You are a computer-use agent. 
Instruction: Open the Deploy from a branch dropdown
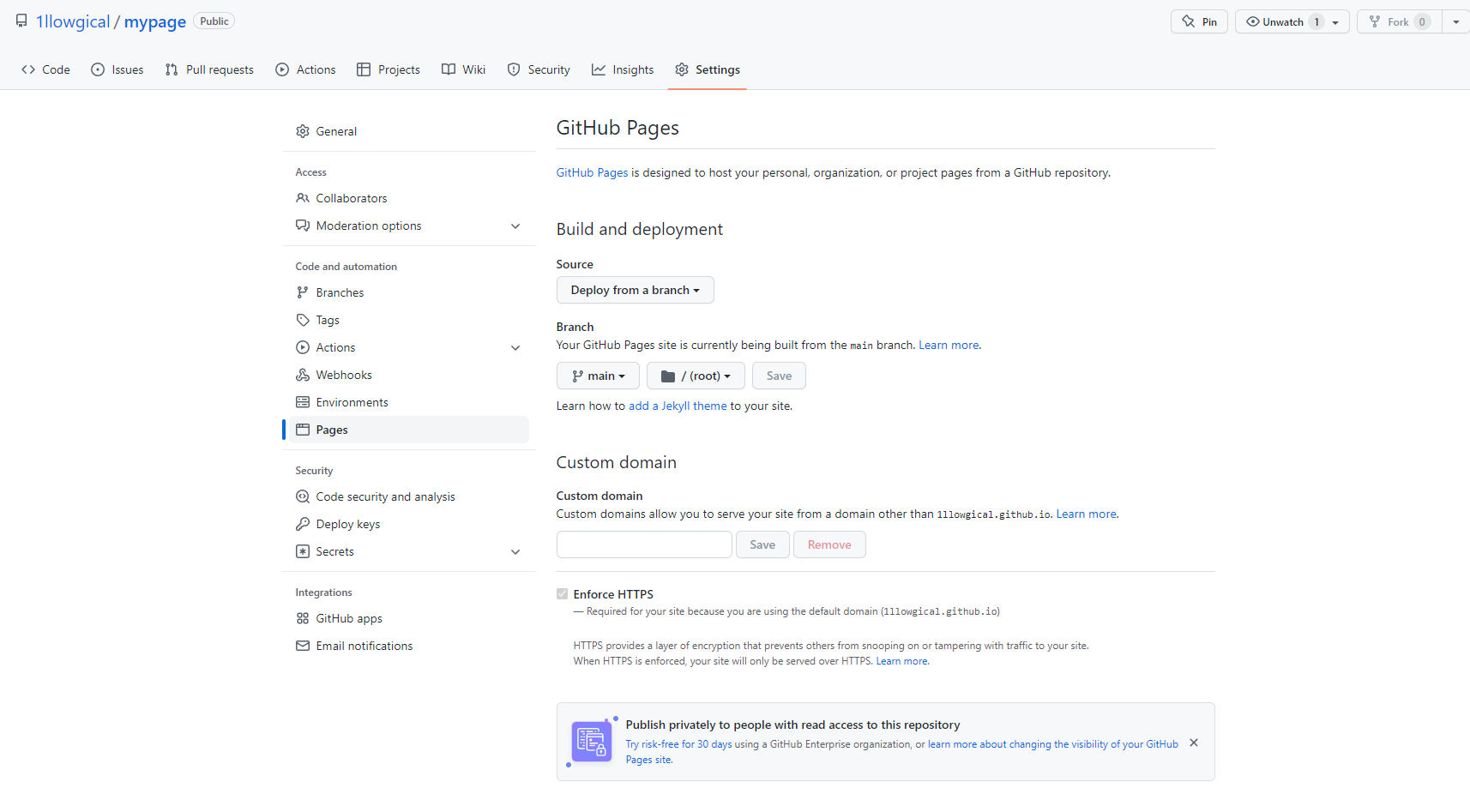636,290
